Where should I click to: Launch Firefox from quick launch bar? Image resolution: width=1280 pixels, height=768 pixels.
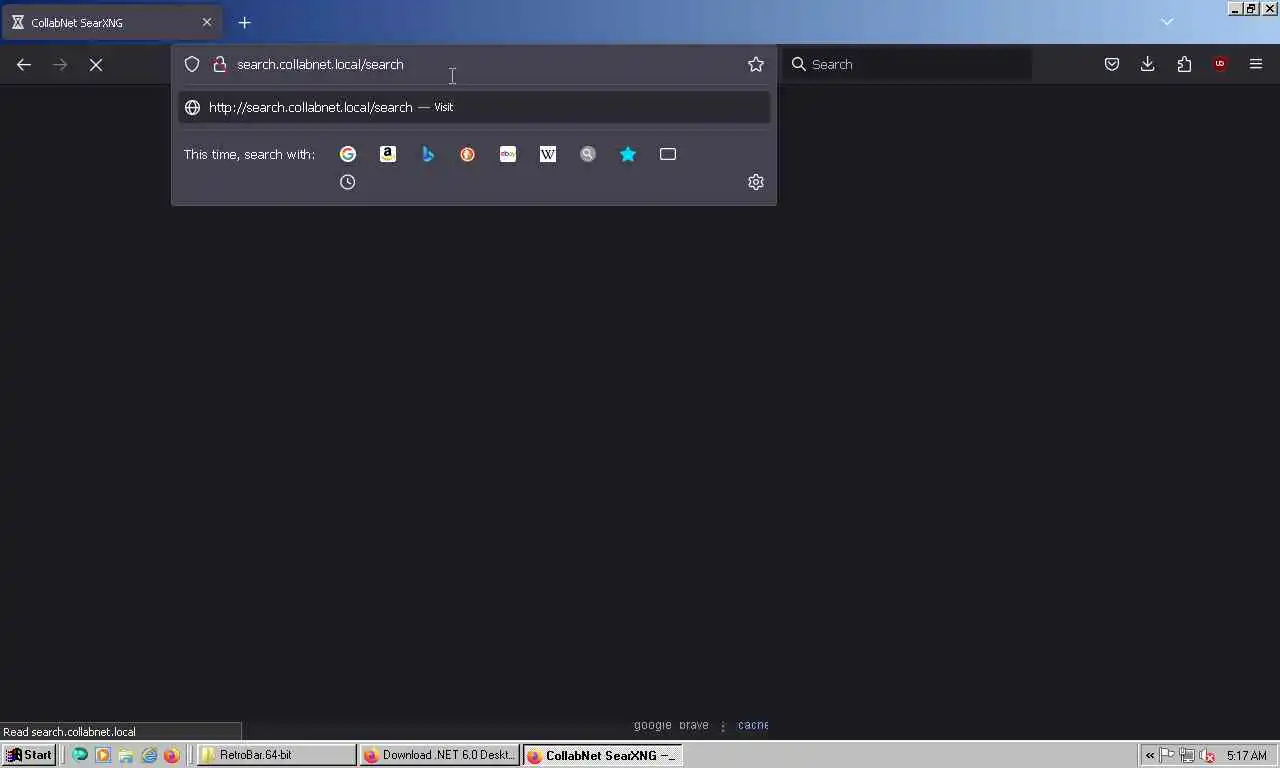click(x=171, y=755)
